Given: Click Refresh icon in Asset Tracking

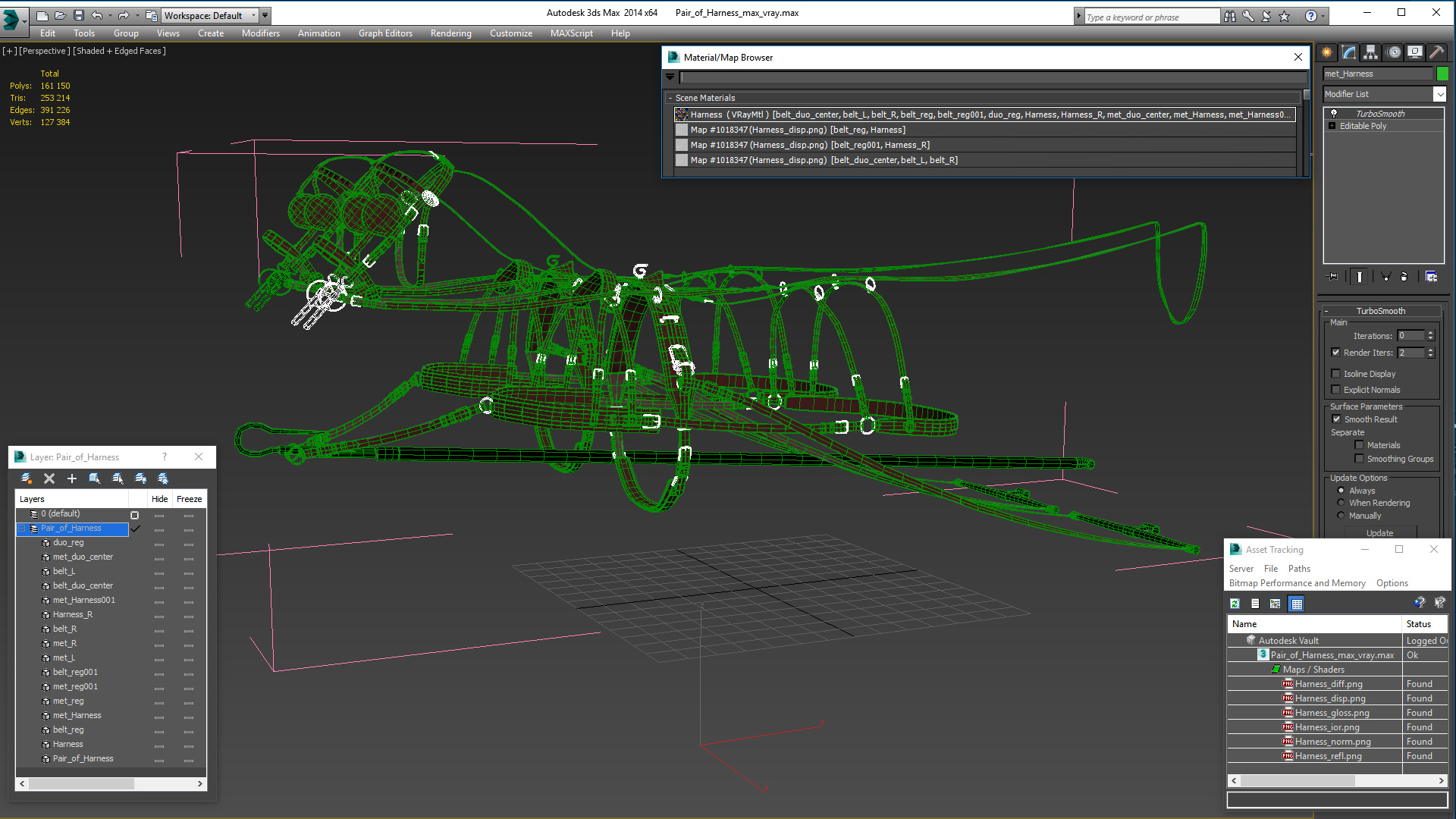Looking at the screenshot, I should point(1235,604).
